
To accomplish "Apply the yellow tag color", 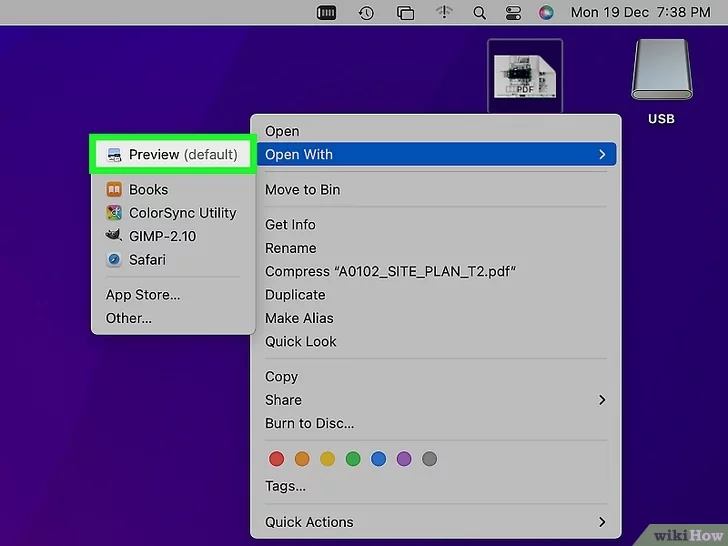I will pyautogui.click(x=327, y=459).
